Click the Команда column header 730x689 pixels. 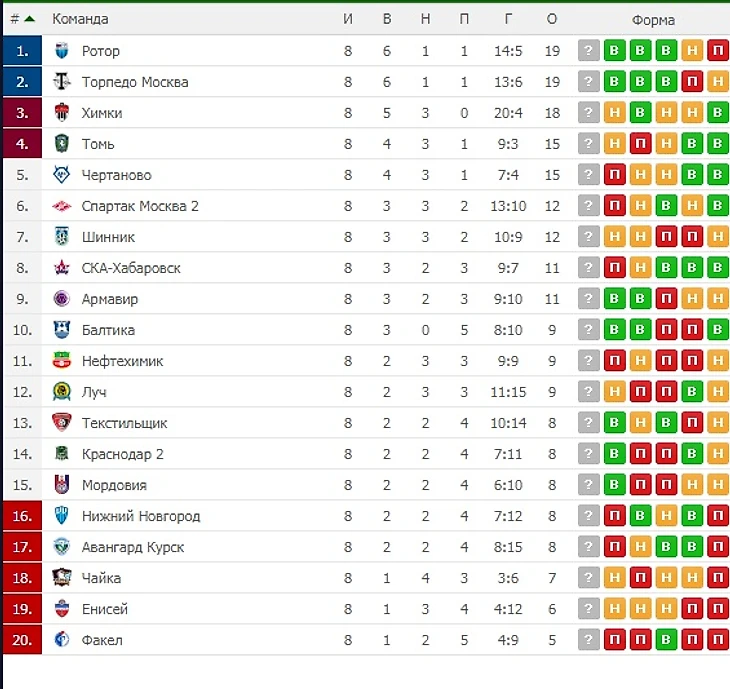coord(80,19)
